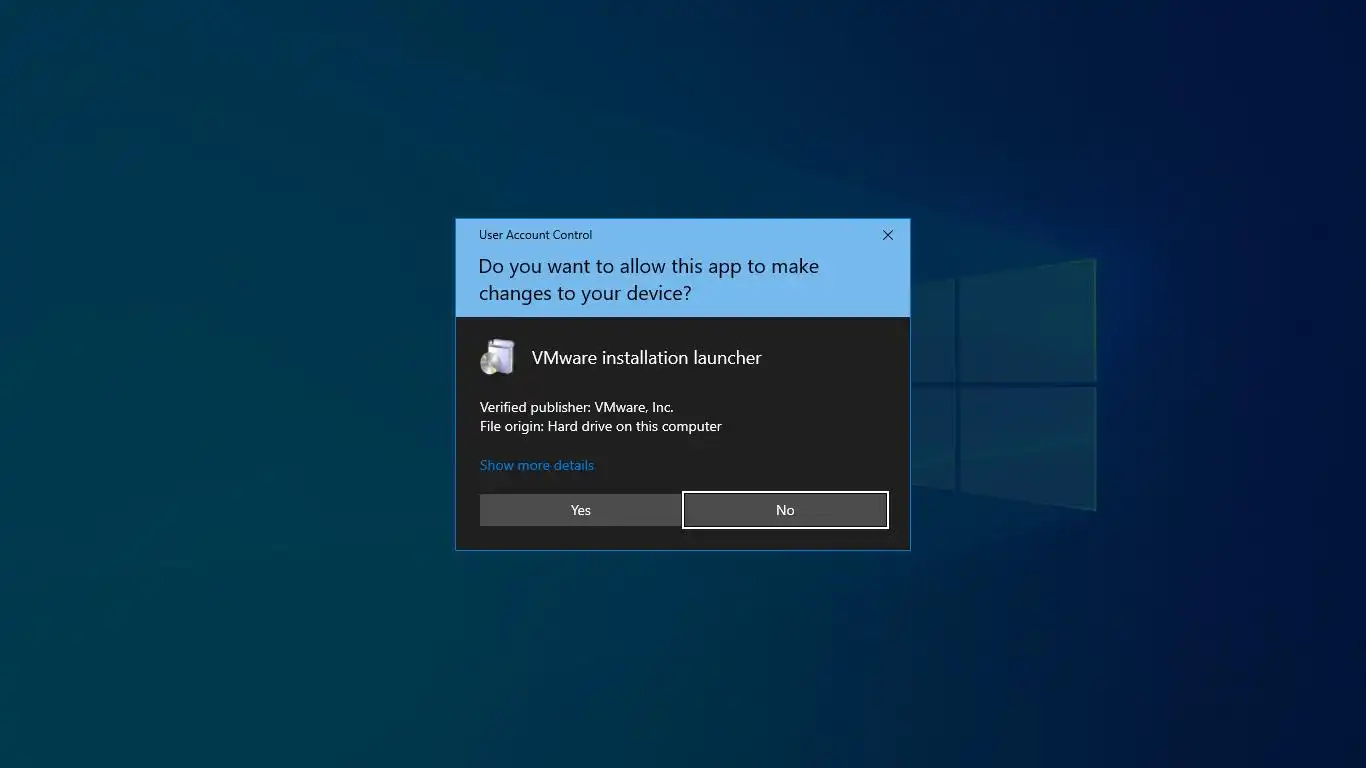Click the VMware installation launcher icon
The image size is (1366, 768).
(497, 358)
